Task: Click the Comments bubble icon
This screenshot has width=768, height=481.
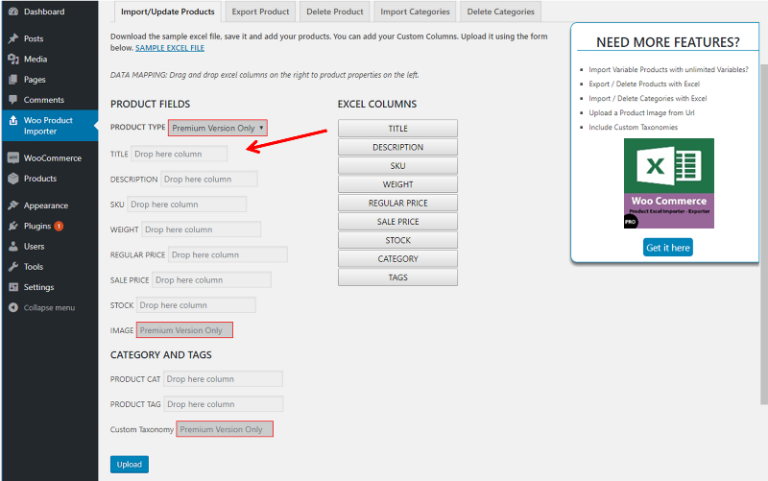Action: [x=13, y=99]
